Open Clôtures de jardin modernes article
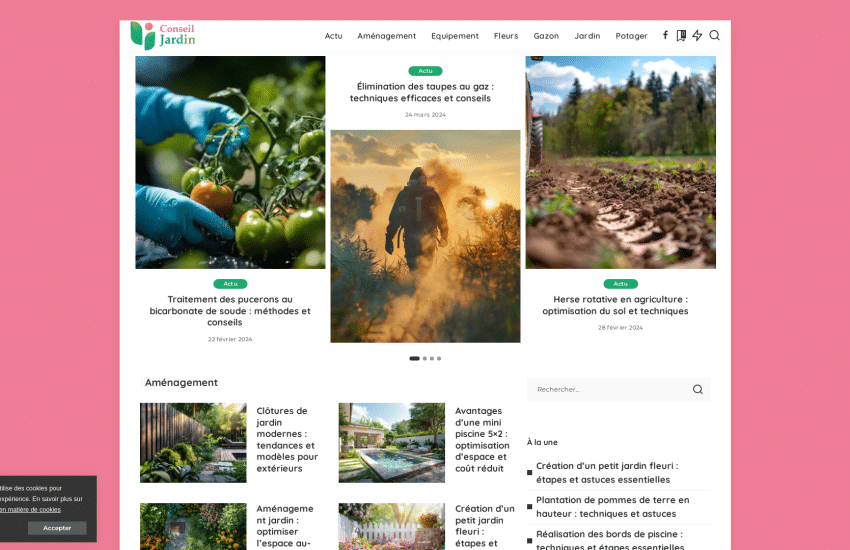 286,439
